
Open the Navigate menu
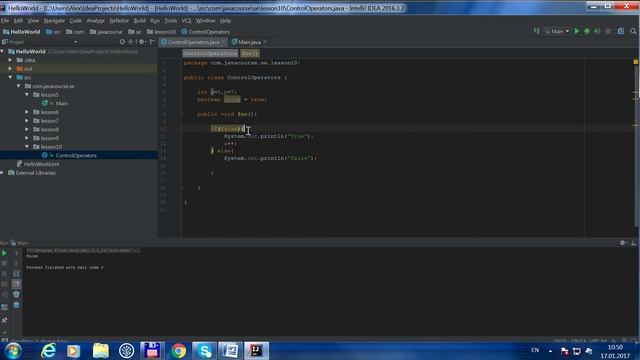(x=54, y=20)
